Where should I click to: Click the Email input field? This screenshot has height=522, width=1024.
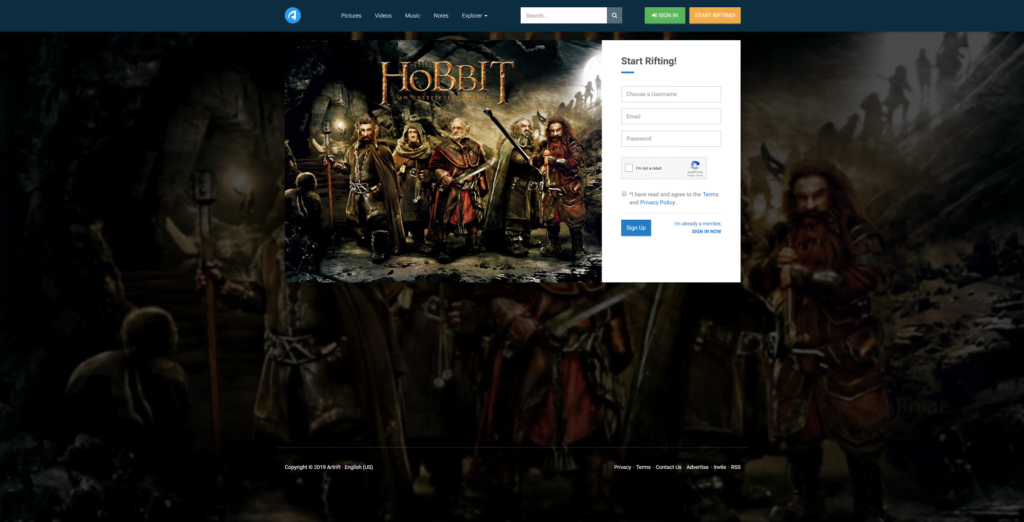coord(671,116)
